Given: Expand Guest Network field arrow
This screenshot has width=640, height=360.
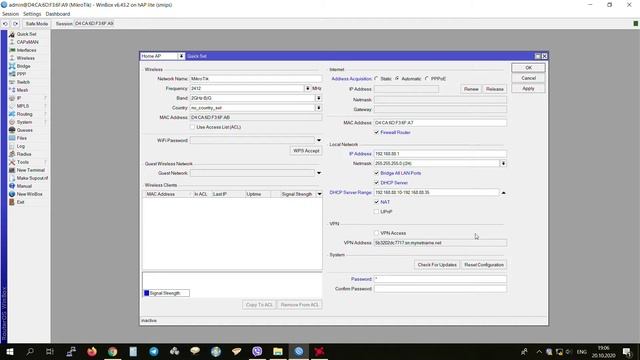Looking at the screenshot, I should pos(319,173).
